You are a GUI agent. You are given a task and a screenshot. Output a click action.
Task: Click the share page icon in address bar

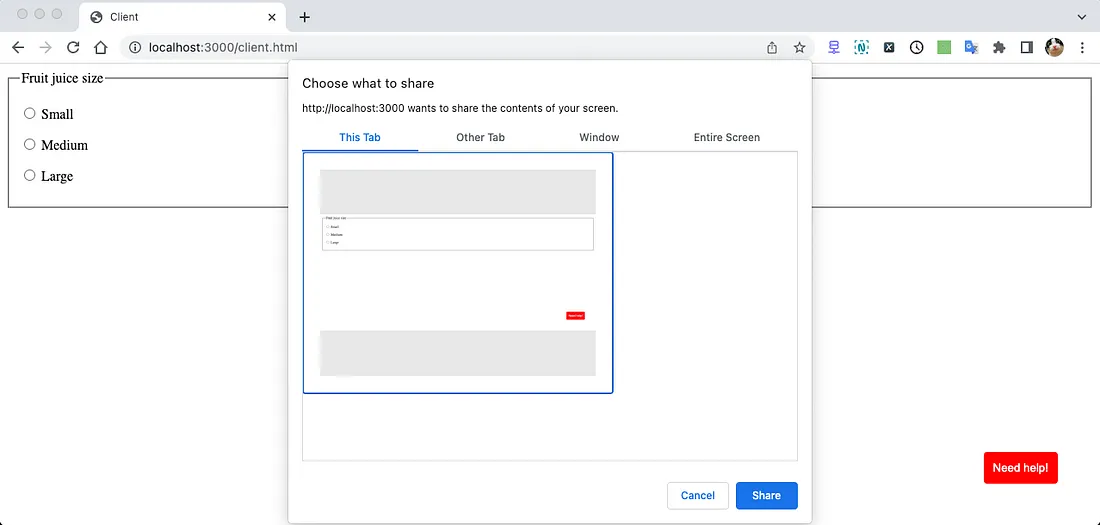[772, 47]
